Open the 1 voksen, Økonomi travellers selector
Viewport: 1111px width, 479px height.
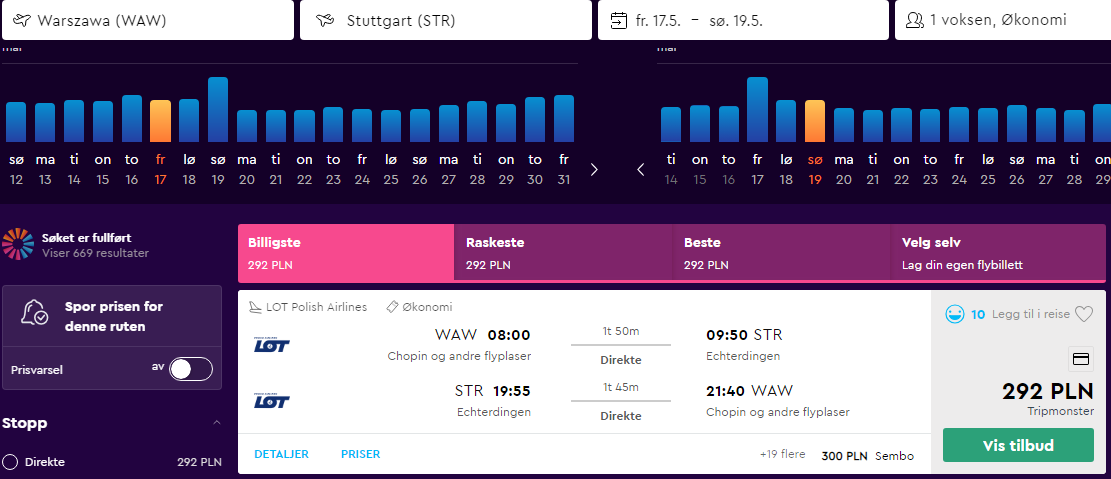1003,20
